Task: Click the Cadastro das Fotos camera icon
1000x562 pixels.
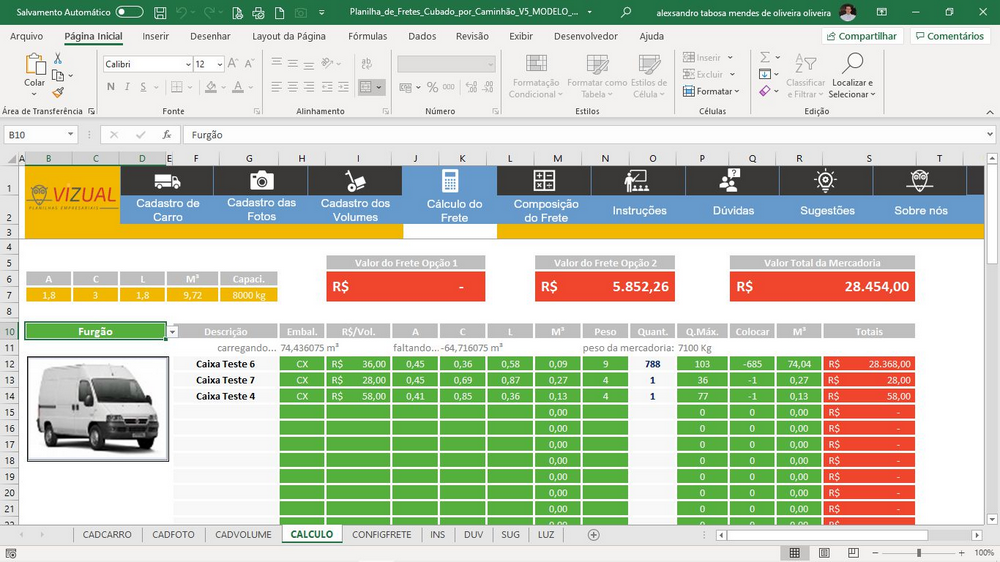Action: tap(261, 181)
